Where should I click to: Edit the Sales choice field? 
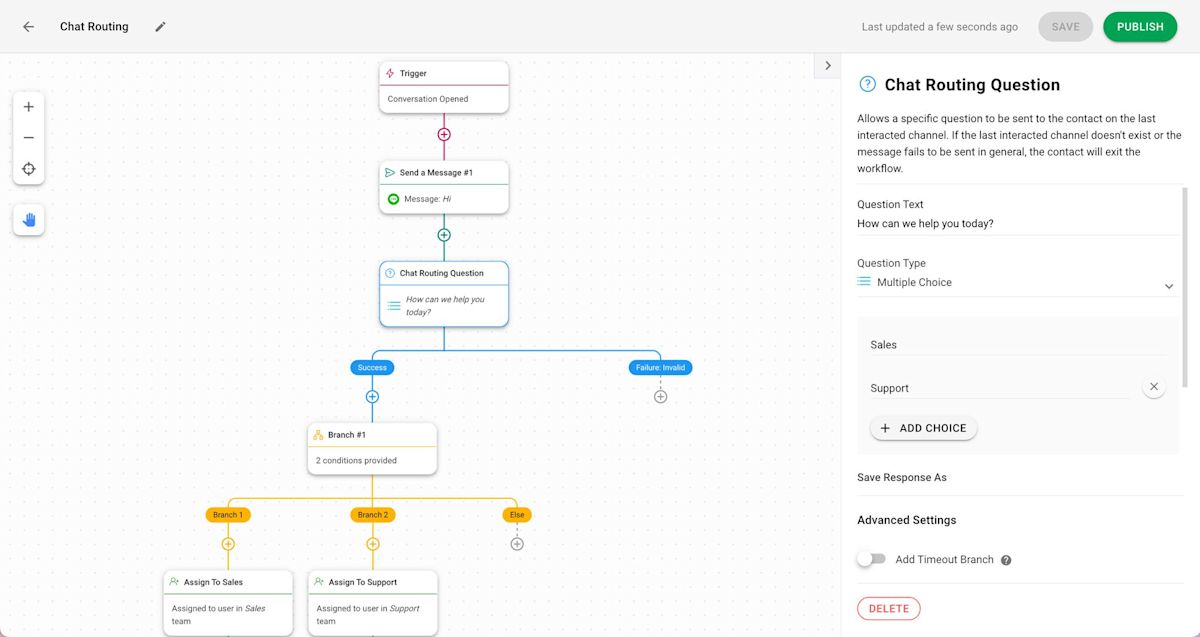tap(1018, 345)
